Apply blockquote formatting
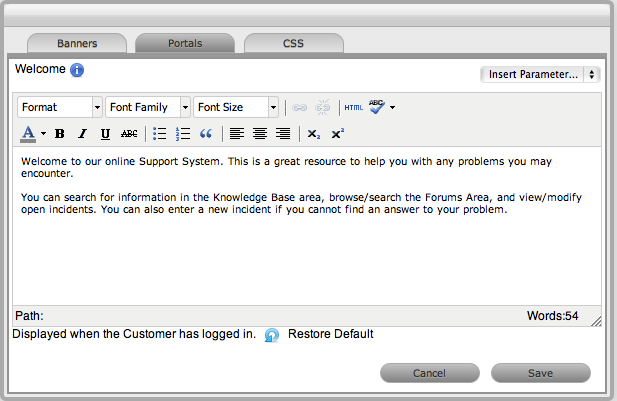This screenshot has width=617, height=401. pos(206,134)
